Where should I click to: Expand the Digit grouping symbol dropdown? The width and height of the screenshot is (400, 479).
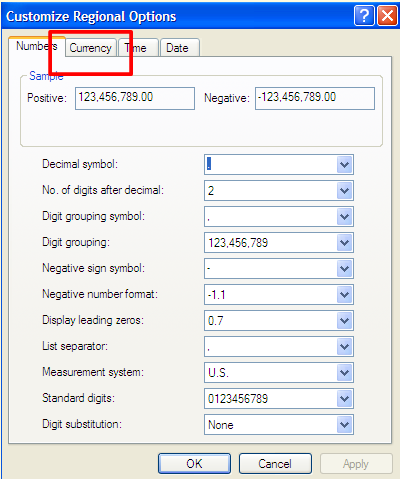[344, 217]
